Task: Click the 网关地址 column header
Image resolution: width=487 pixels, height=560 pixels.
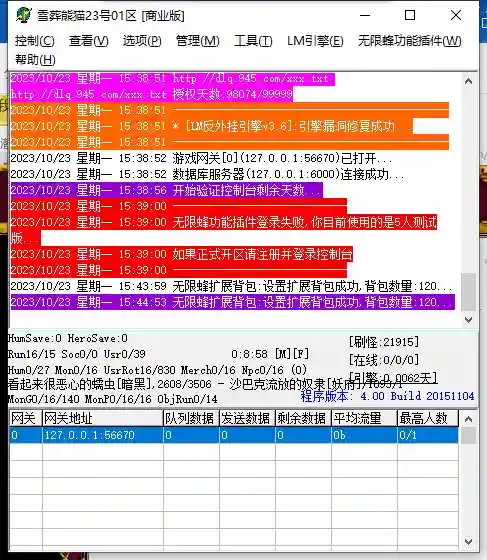Action: [x=102, y=418]
